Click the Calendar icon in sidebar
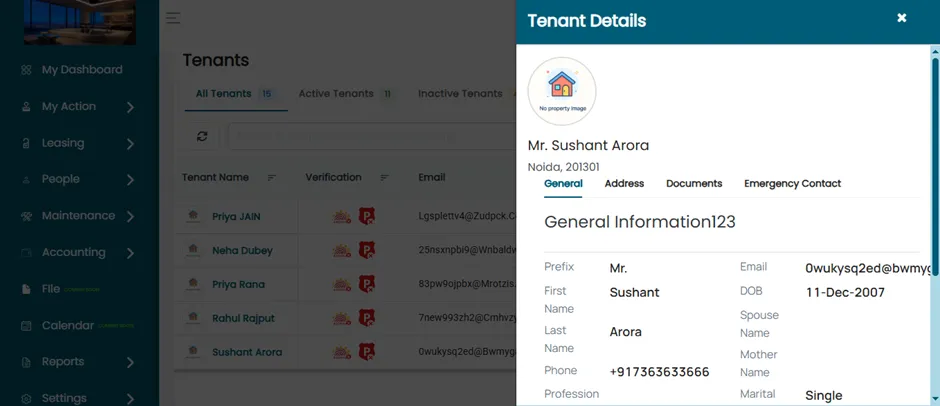Screen dimensions: 940x406 (26, 326)
